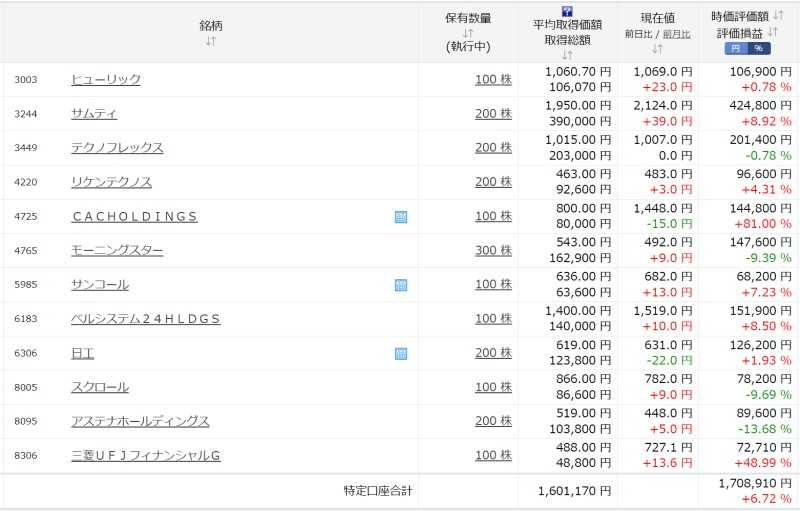Sort by 評価損益 arrow icon
800x511 pixels.
[773, 33]
